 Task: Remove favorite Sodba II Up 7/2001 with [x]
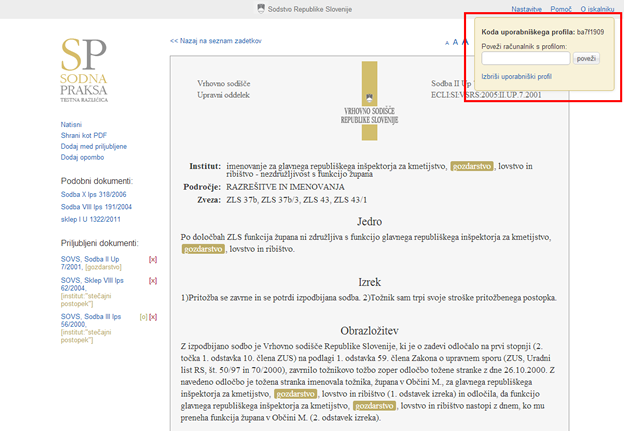(x=153, y=259)
